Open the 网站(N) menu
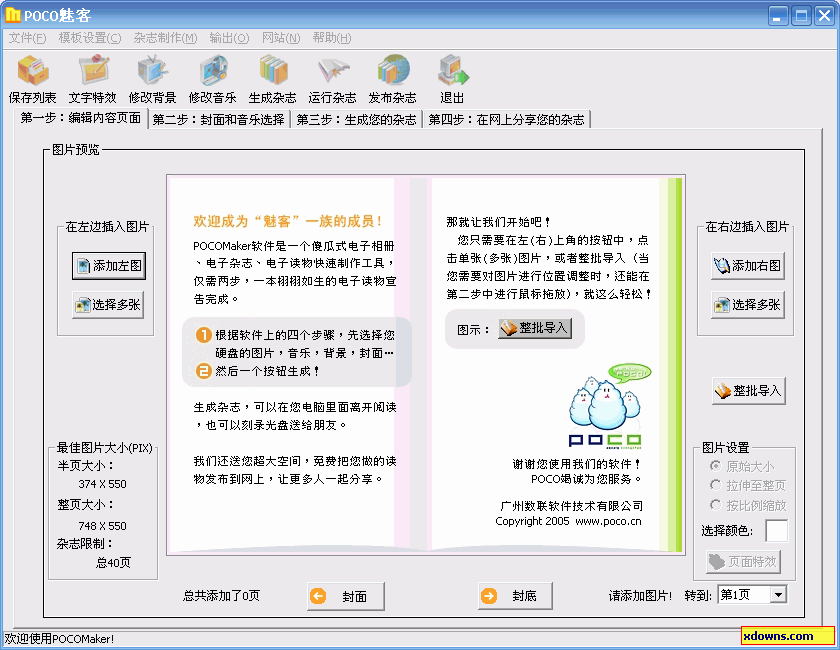This screenshot has width=840, height=650. (x=281, y=38)
